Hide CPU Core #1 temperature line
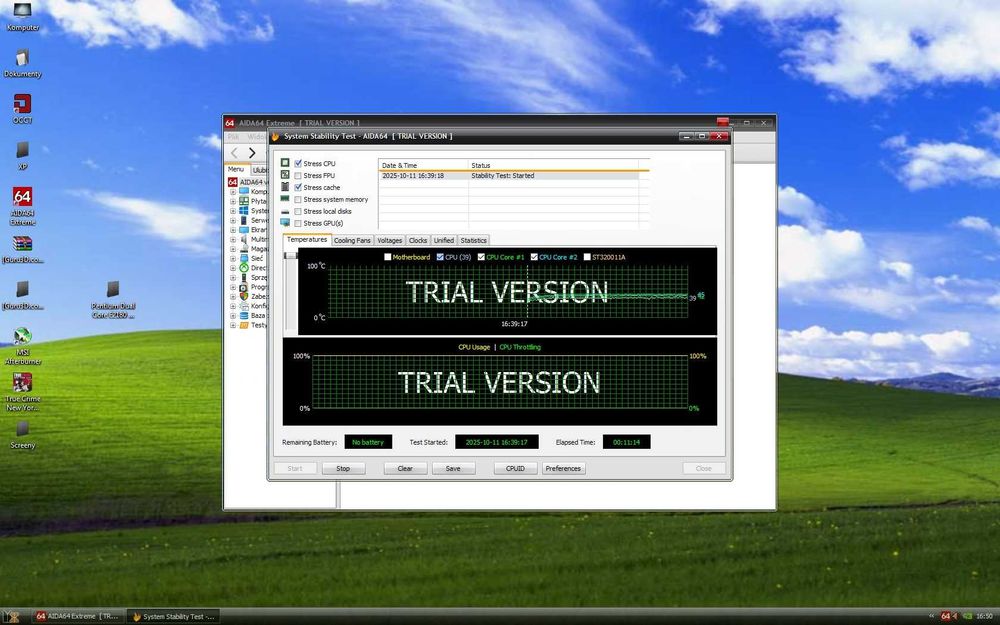 [x=482, y=257]
